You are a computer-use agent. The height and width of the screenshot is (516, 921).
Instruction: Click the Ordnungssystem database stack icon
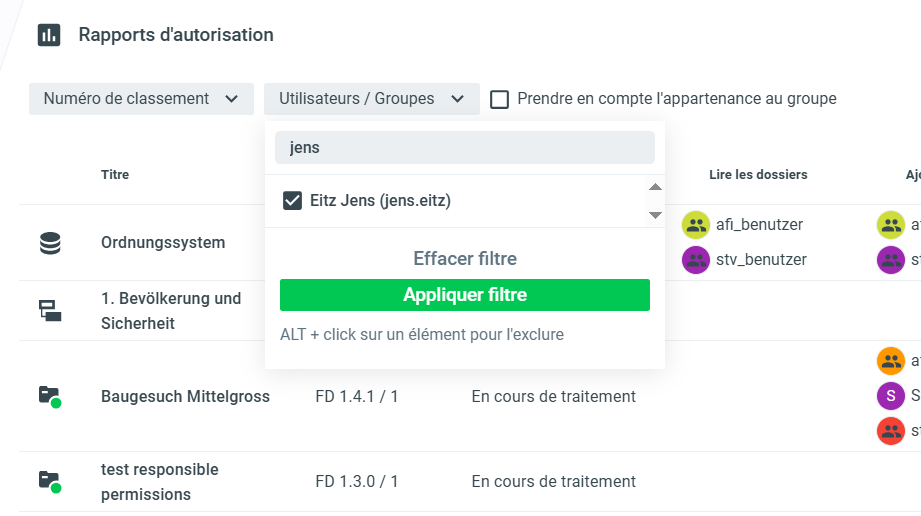pos(49,243)
